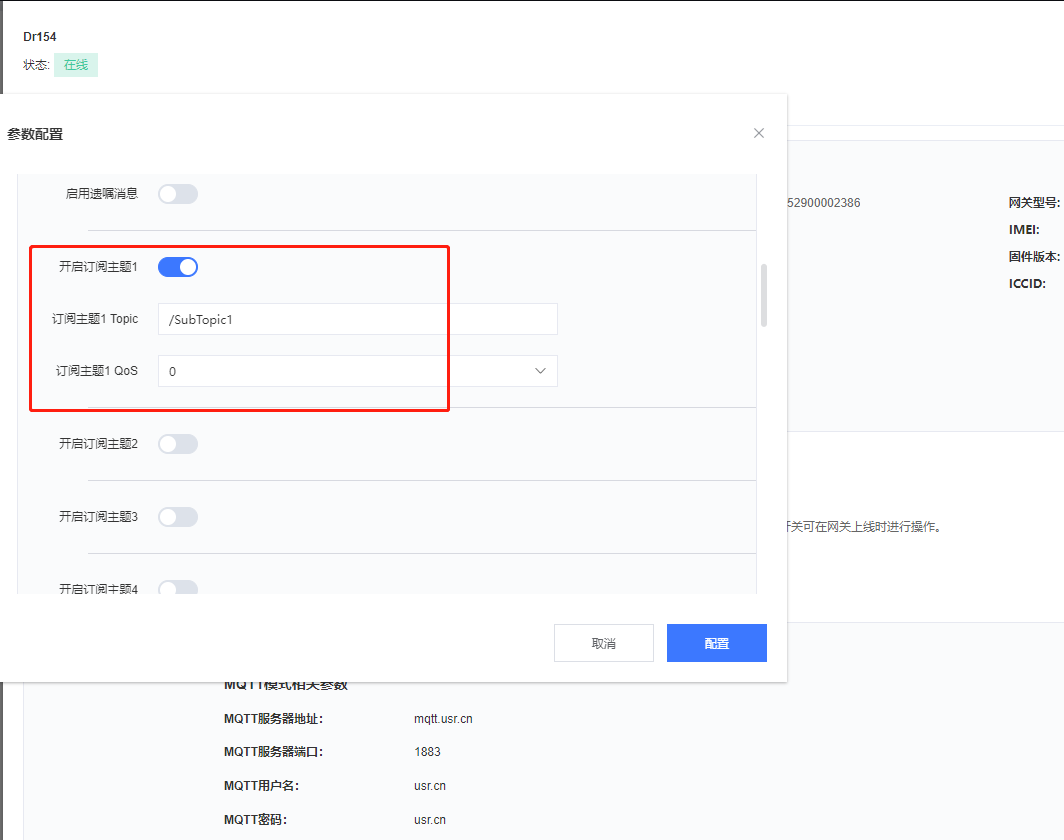The height and width of the screenshot is (840, 1064).
Task: Enable the 开启订阅主题2 switch
Action: pos(178,444)
